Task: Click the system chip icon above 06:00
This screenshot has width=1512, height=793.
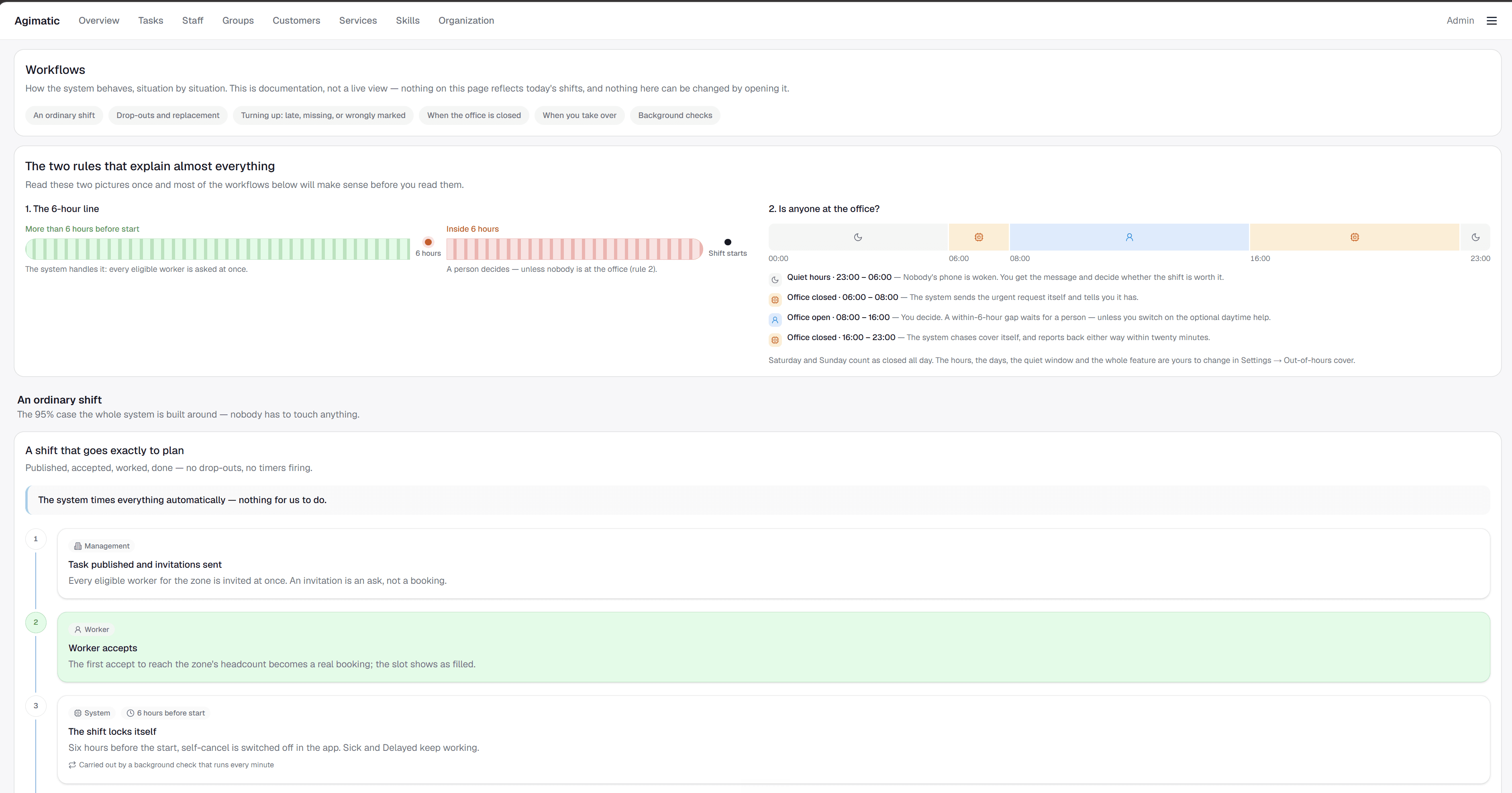Action: click(979, 237)
